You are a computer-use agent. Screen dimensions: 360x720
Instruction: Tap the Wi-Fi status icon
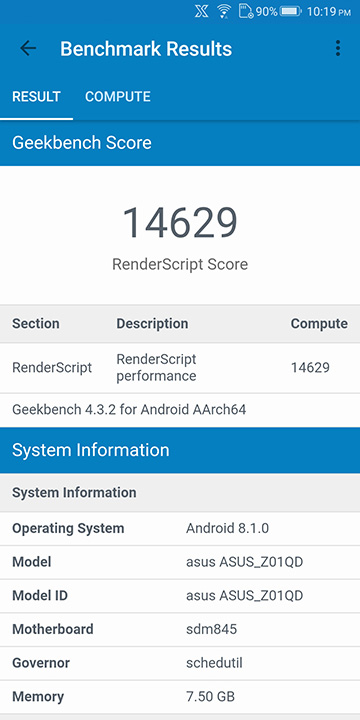(x=224, y=11)
